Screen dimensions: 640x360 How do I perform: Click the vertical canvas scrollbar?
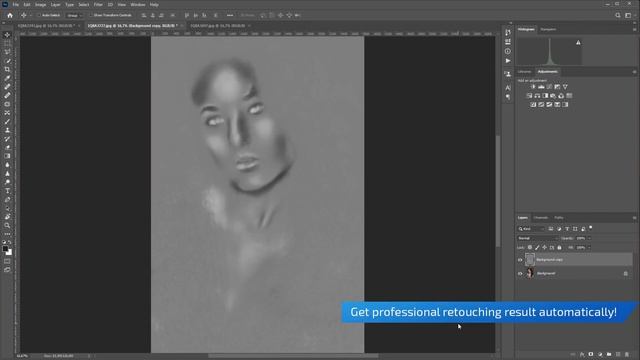point(498,191)
